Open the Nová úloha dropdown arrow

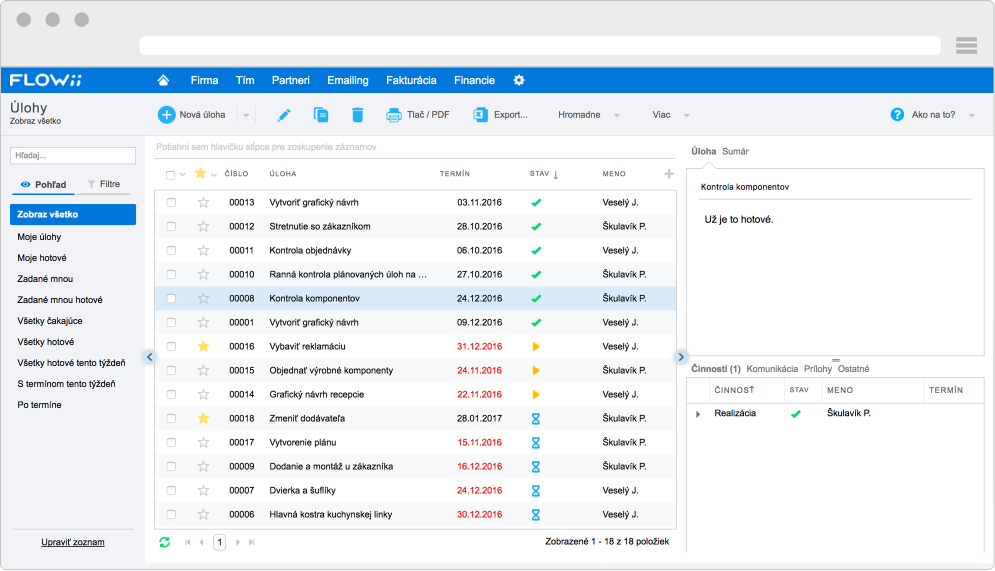point(246,115)
